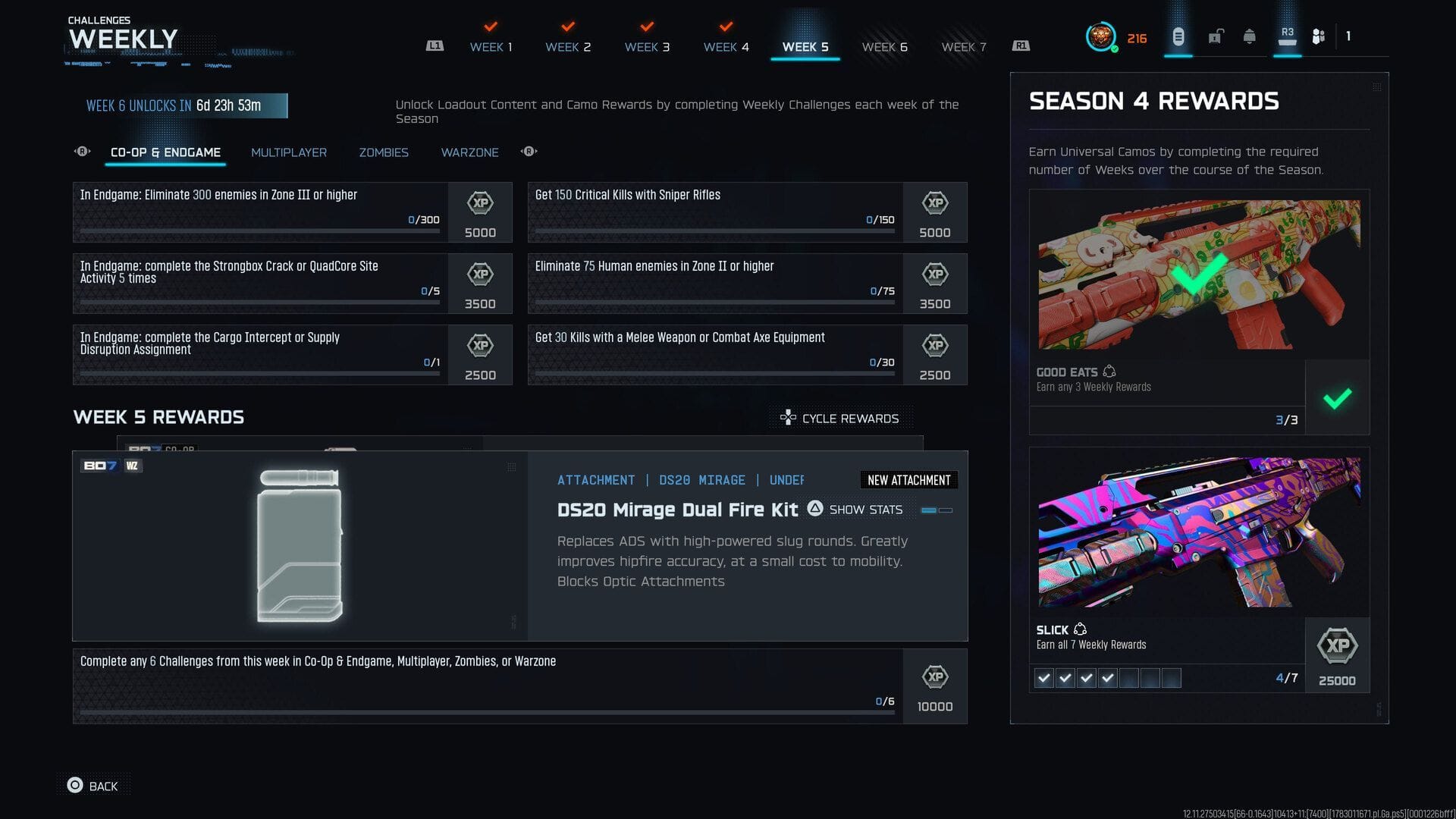Click the 10000 XP reward icon
1456x819 pixels.
935,677
